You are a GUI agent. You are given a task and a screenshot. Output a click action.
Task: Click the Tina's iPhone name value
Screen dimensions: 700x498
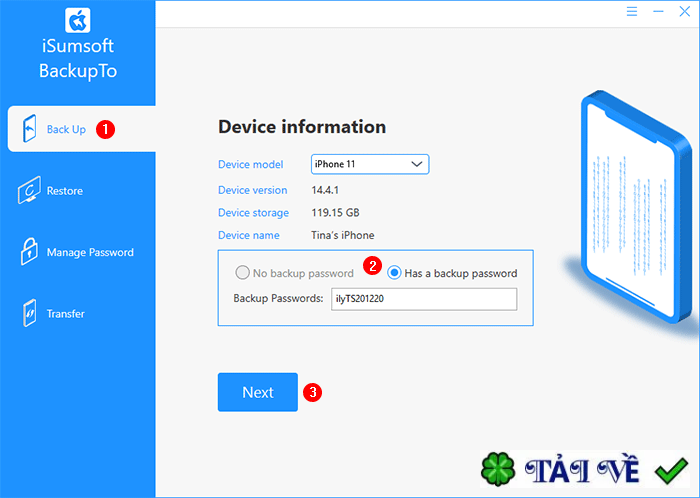(x=343, y=235)
